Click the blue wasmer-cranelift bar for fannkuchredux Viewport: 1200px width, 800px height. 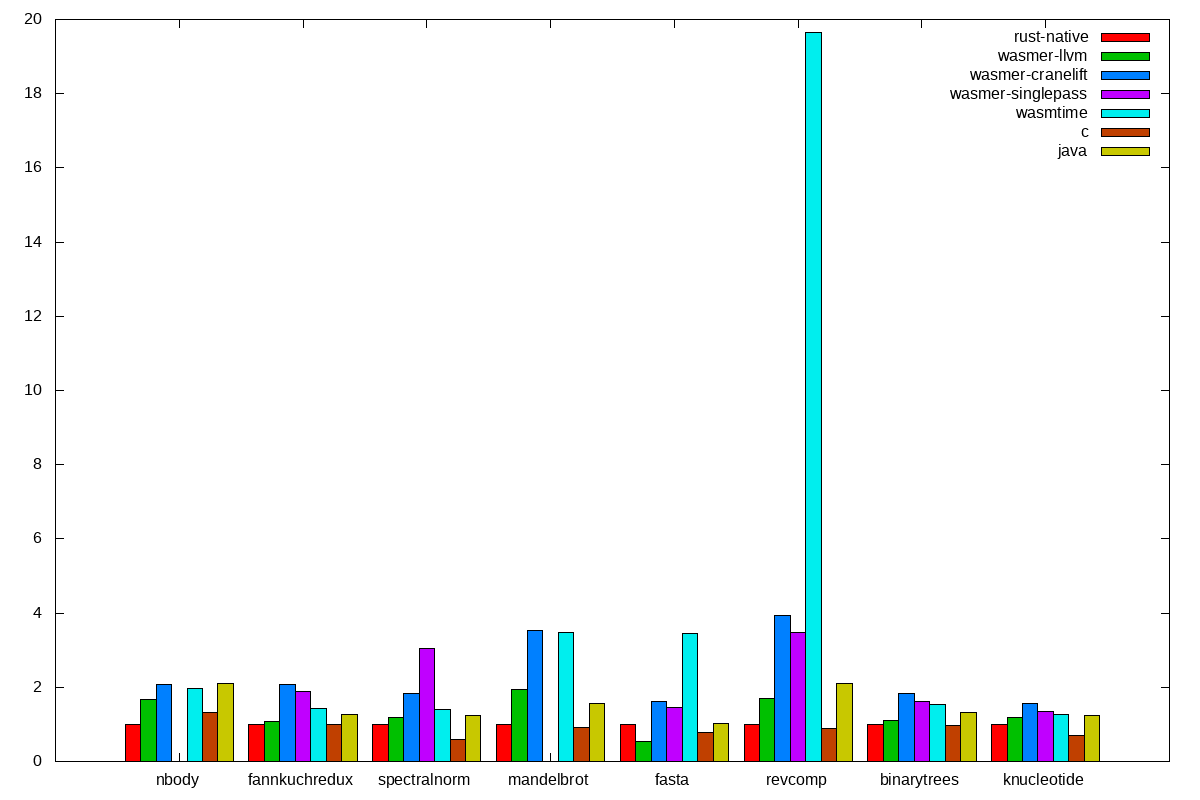(x=287, y=723)
